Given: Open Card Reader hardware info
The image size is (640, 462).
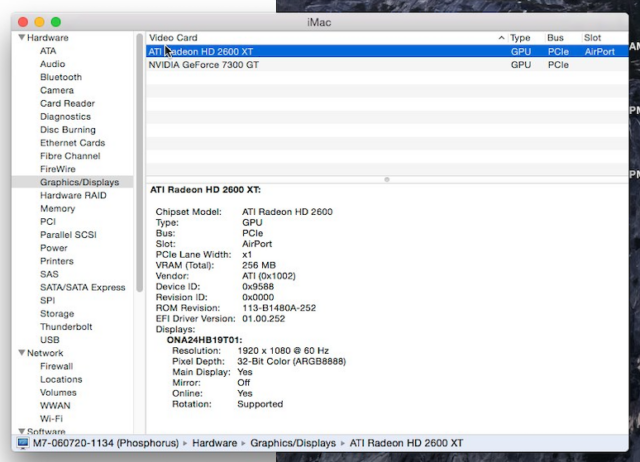Looking at the screenshot, I should [67, 103].
